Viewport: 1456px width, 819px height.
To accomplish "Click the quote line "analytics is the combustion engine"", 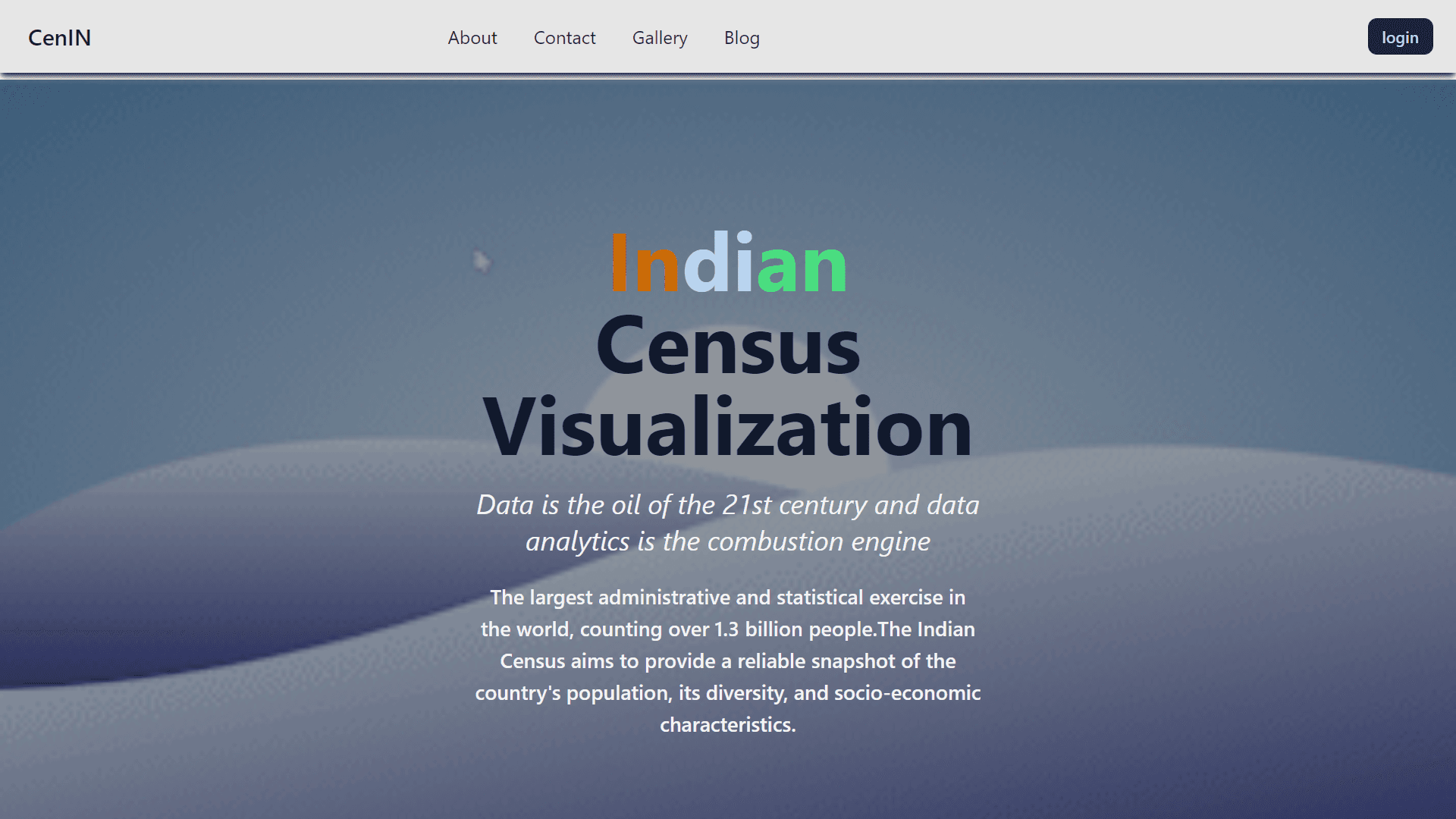I will coord(728,541).
